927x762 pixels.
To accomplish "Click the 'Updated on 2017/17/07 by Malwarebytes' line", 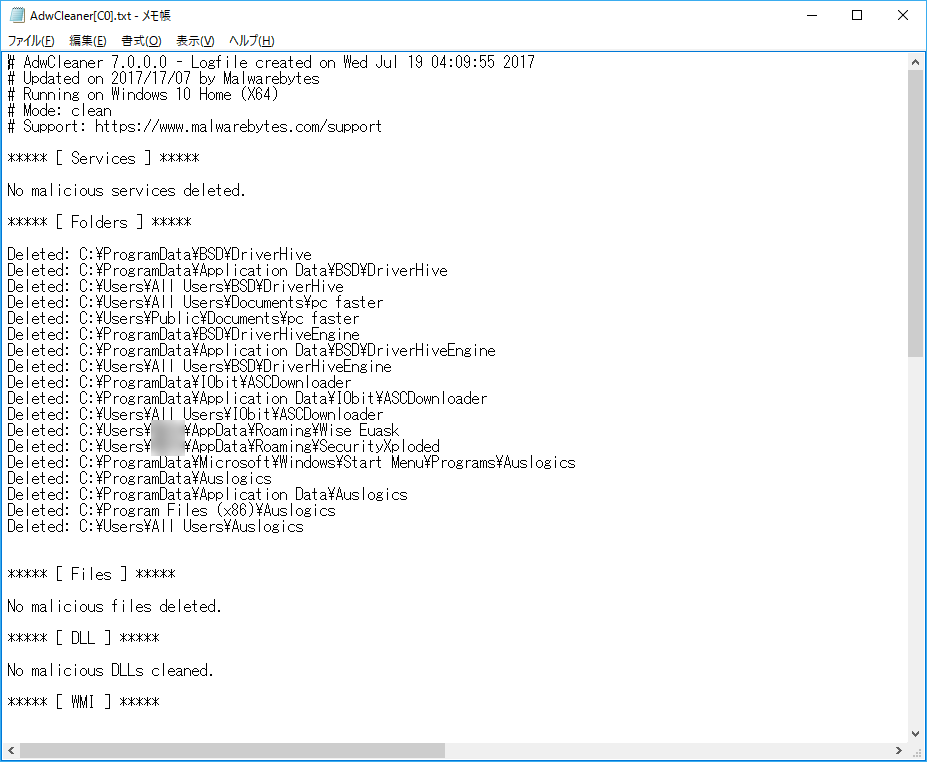I will click(163, 78).
